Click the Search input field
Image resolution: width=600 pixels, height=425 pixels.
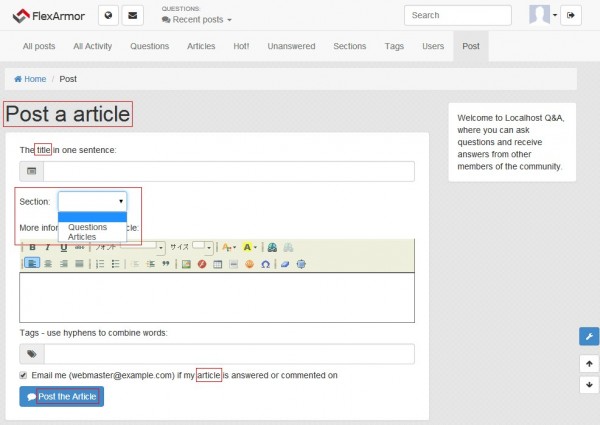tap(458, 15)
